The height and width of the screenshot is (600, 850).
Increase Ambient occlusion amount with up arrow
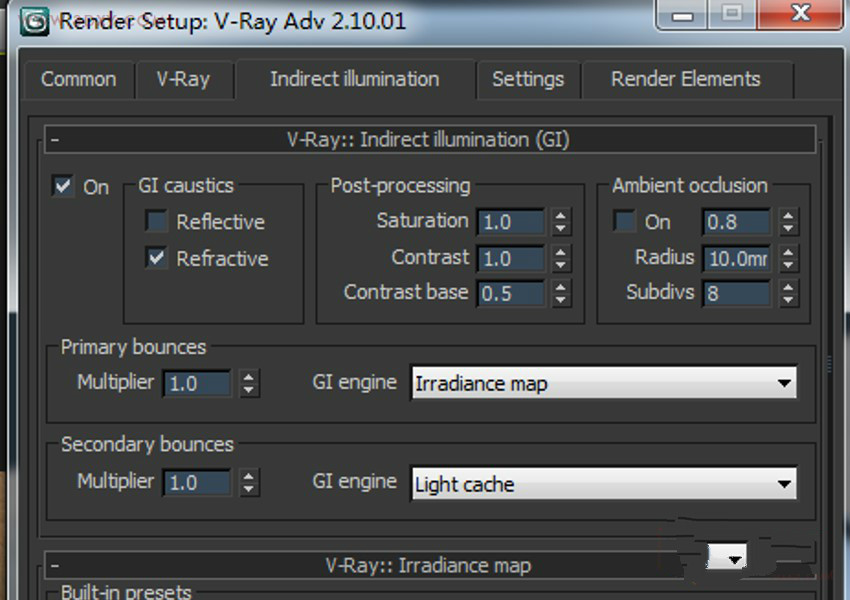[788, 216]
